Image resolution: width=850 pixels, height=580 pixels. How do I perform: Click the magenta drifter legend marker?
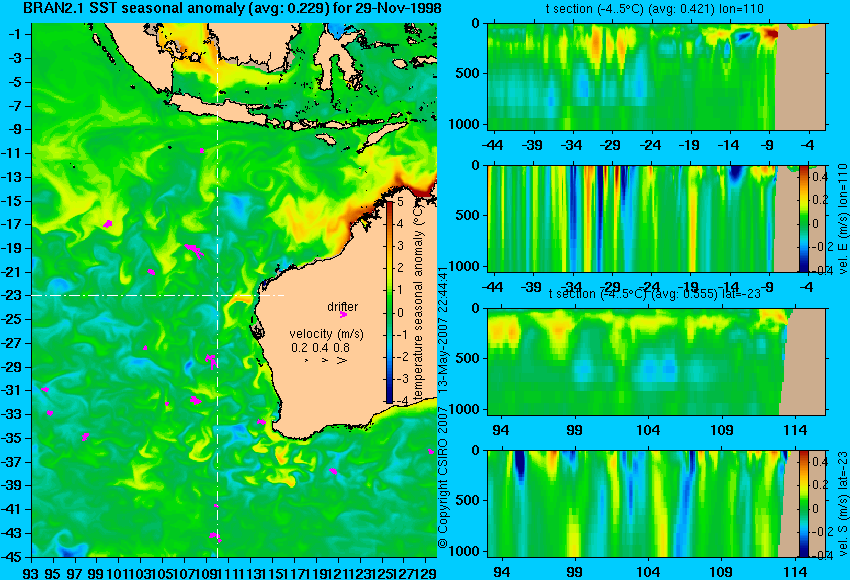343,314
